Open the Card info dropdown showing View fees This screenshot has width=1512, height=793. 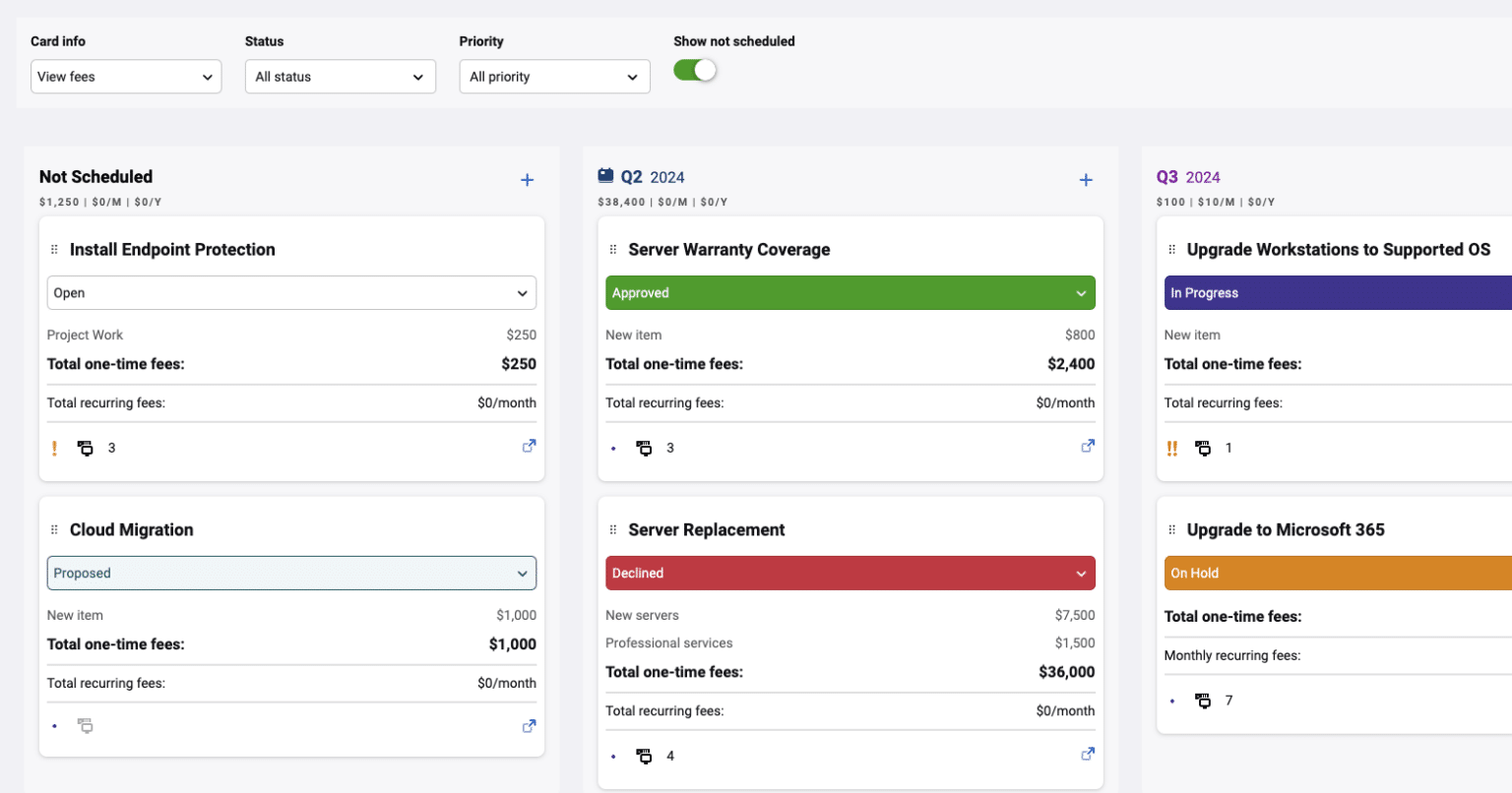click(125, 76)
